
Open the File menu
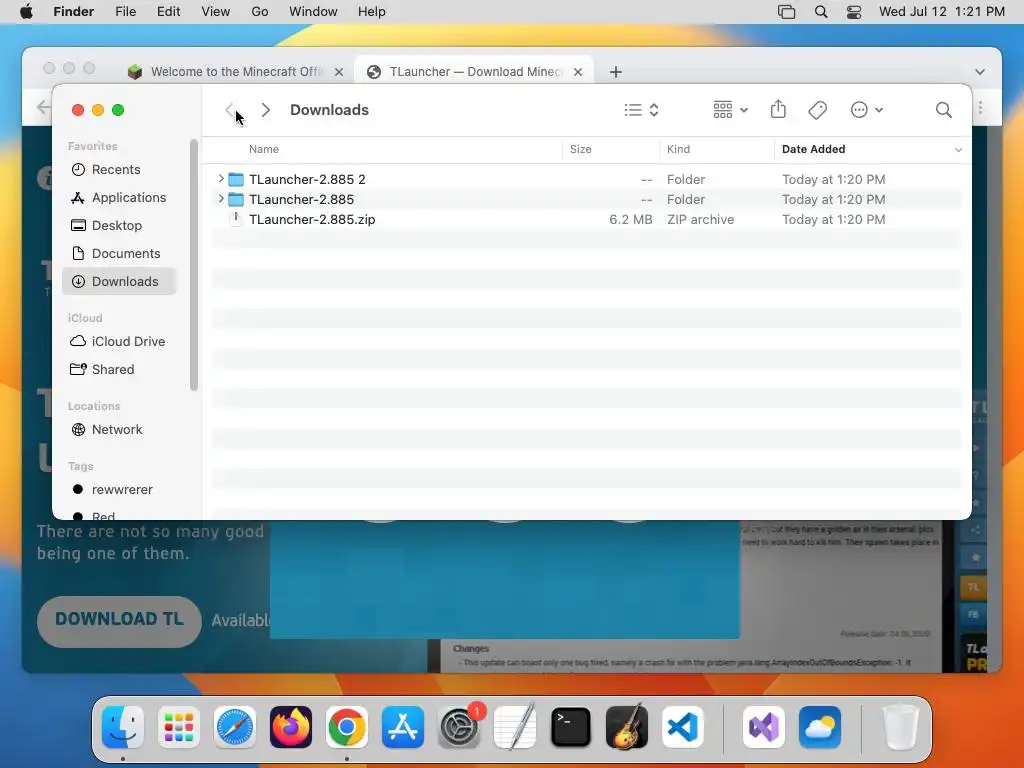125,12
